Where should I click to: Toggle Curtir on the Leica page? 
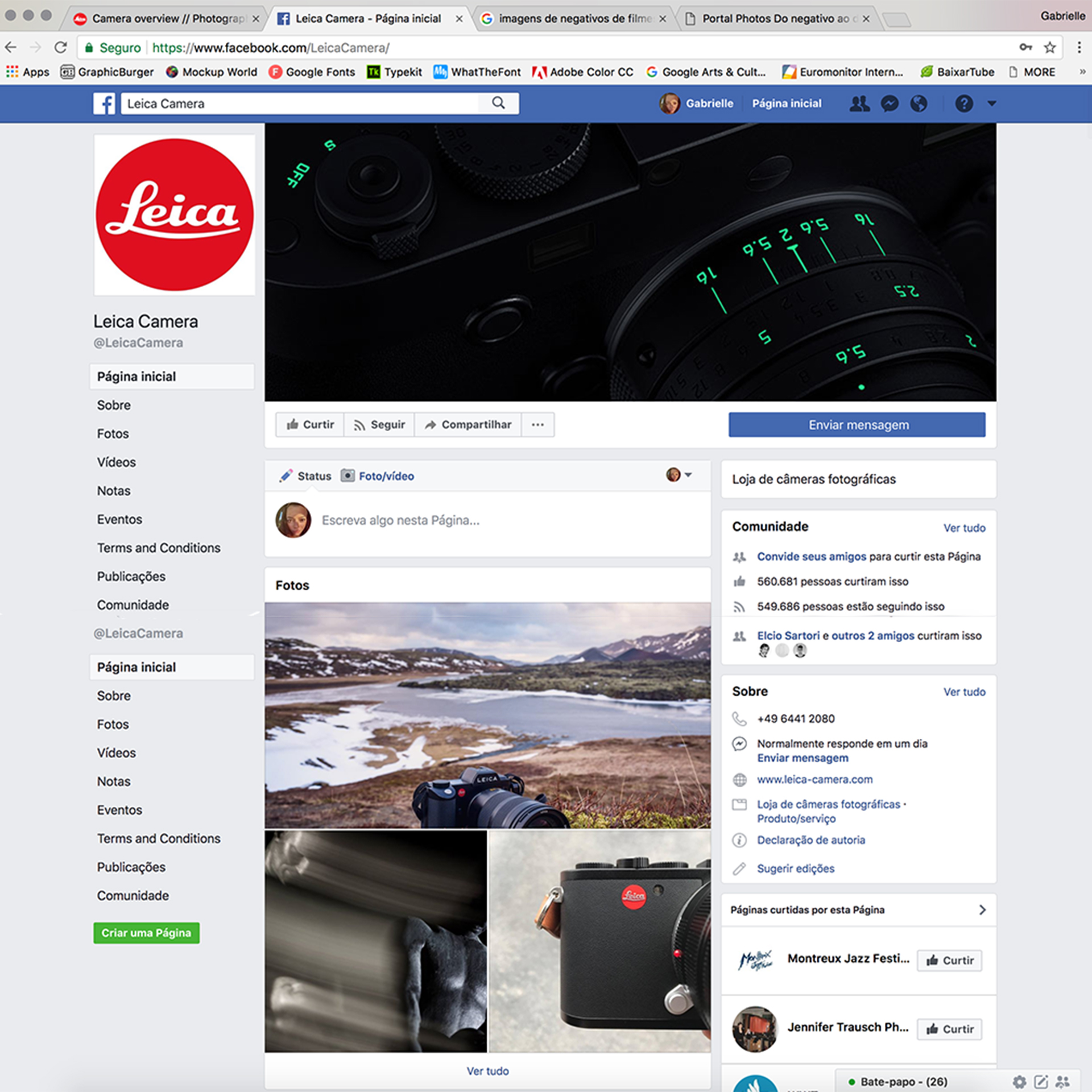pos(310,425)
